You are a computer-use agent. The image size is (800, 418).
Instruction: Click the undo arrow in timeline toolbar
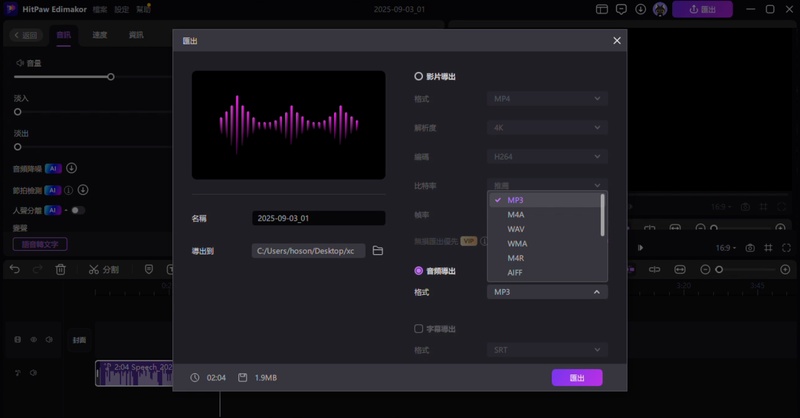(15, 270)
